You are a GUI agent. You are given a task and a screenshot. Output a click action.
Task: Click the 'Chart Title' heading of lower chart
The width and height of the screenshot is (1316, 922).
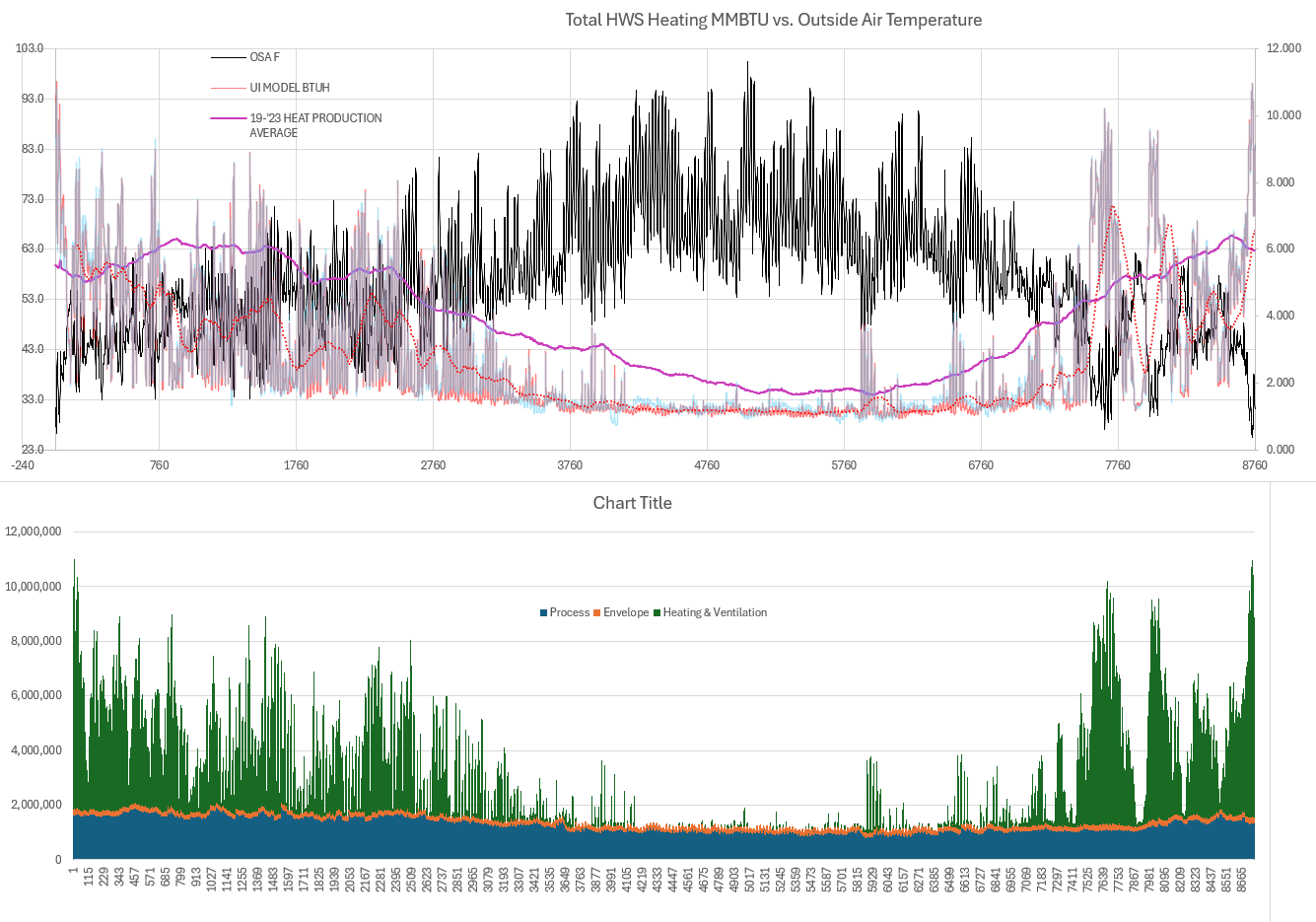(x=633, y=503)
